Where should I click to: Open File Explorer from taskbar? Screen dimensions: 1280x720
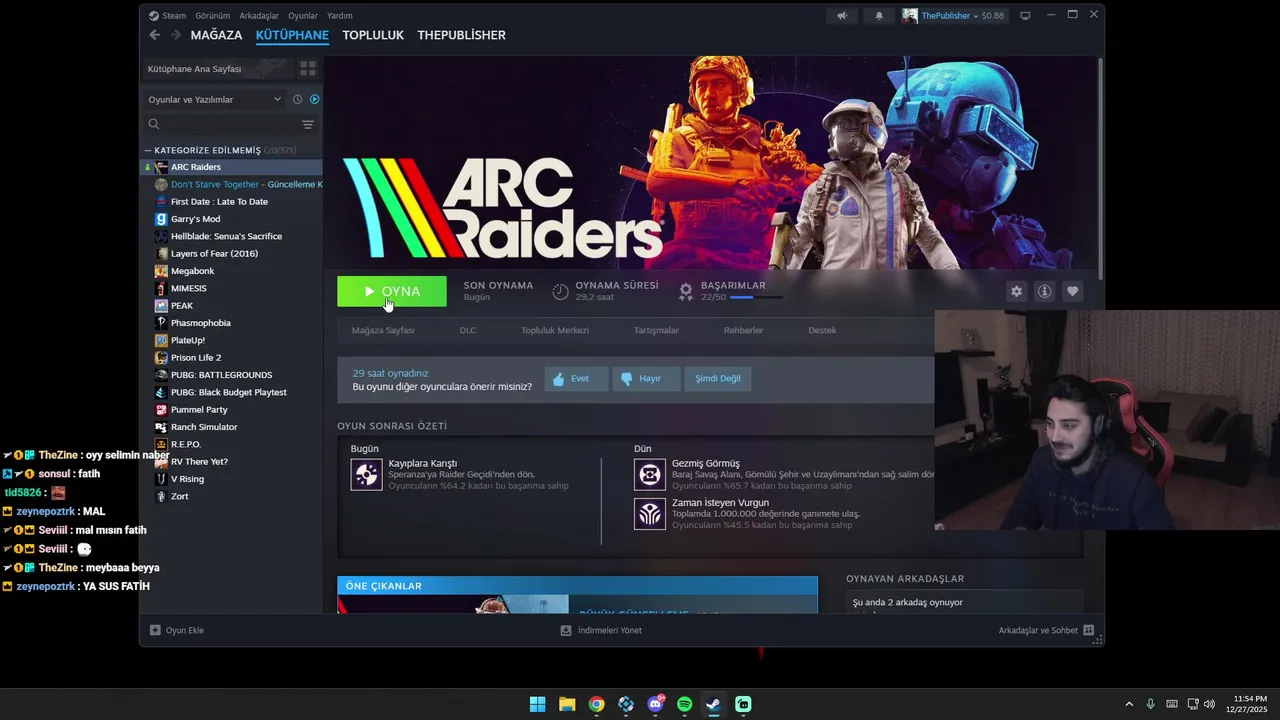tap(567, 704)
